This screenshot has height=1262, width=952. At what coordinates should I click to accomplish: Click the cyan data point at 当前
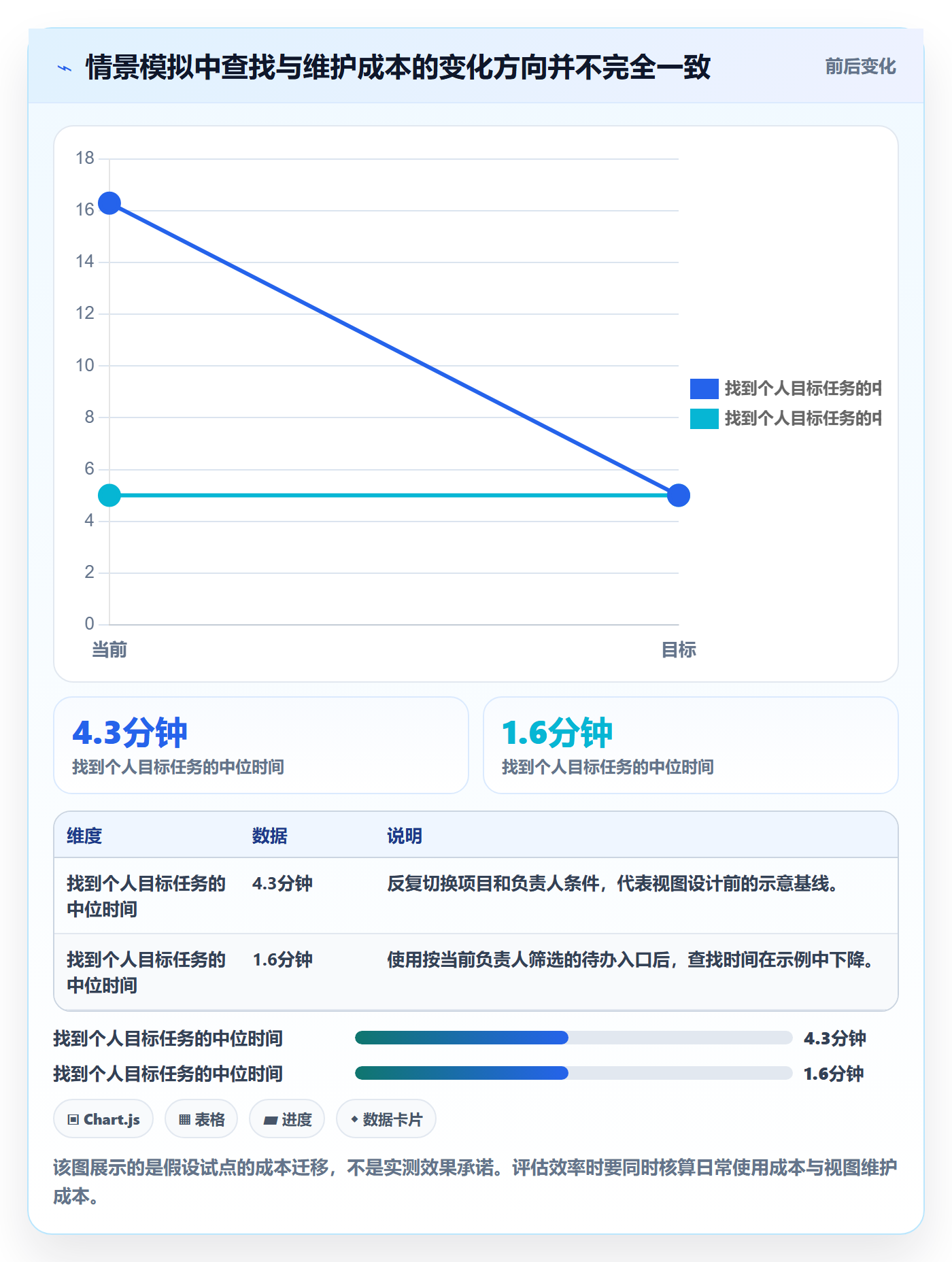pos(109,495)
